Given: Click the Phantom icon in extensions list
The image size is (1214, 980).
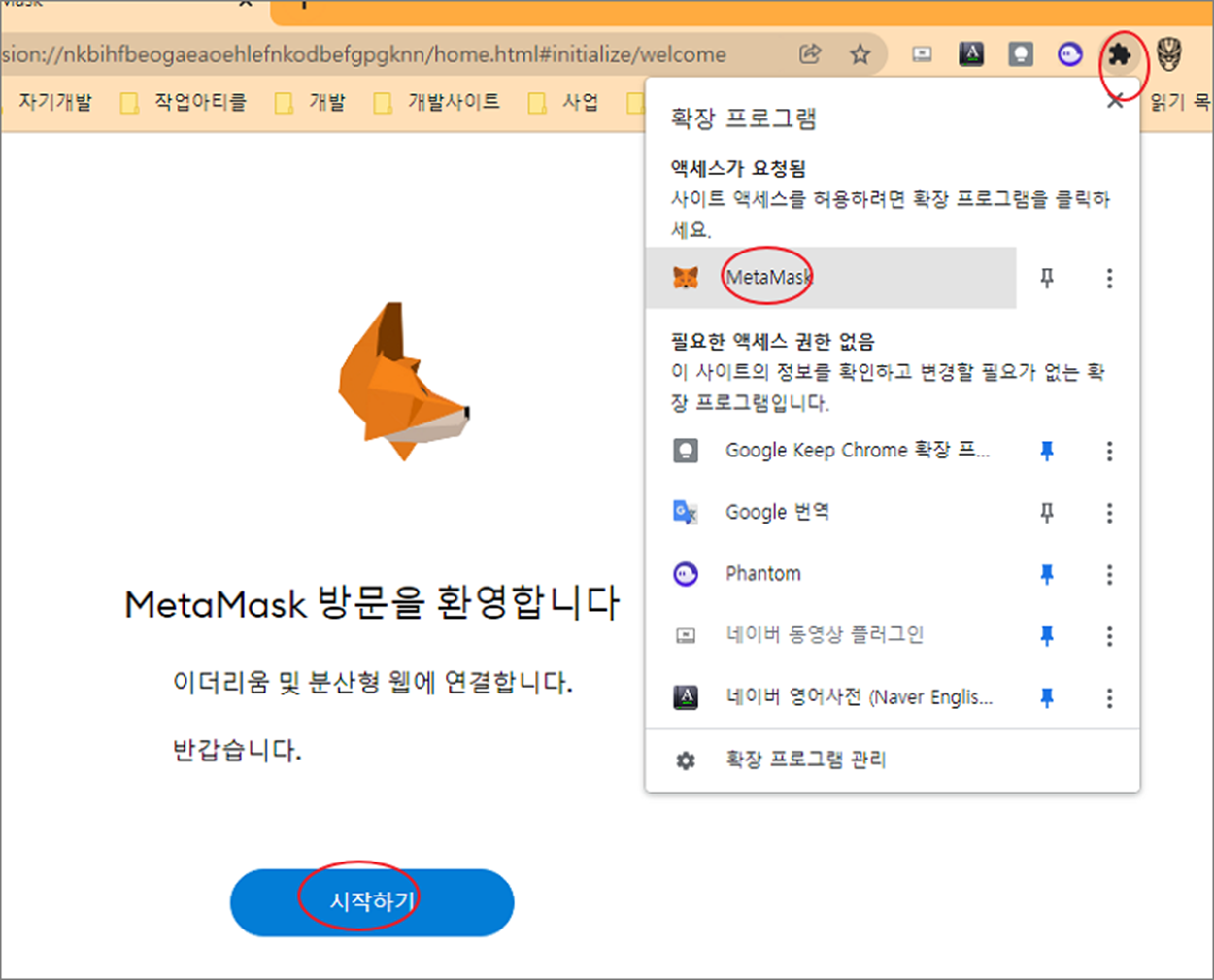Looking at the screenshot, I should [x=686, y=574].
